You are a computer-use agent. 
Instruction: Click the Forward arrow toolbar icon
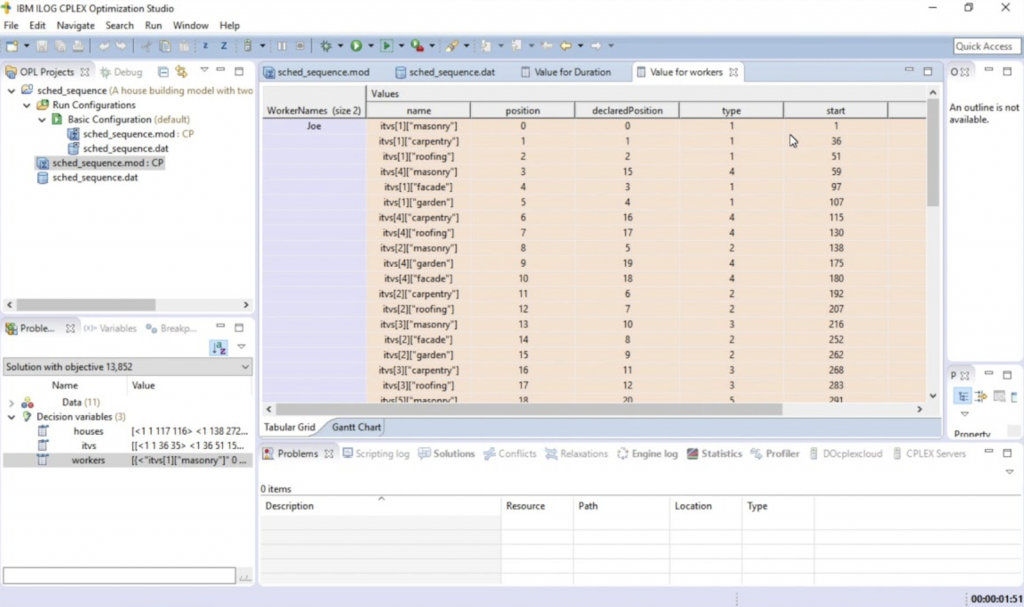596,46
